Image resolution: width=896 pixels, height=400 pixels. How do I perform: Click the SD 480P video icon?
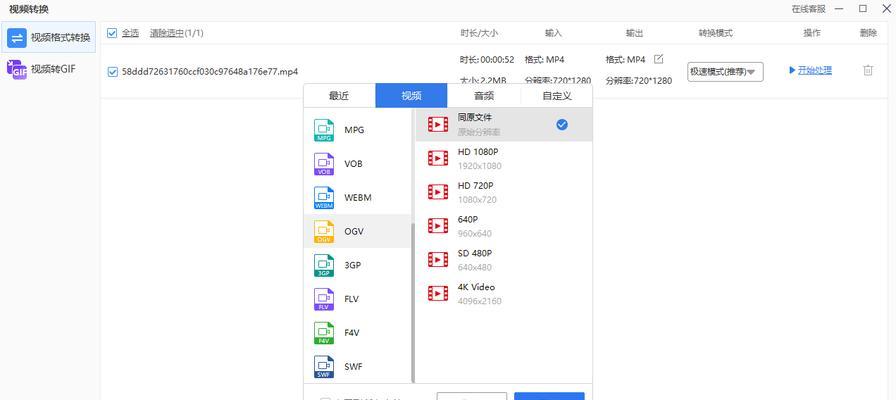(438, 259)
